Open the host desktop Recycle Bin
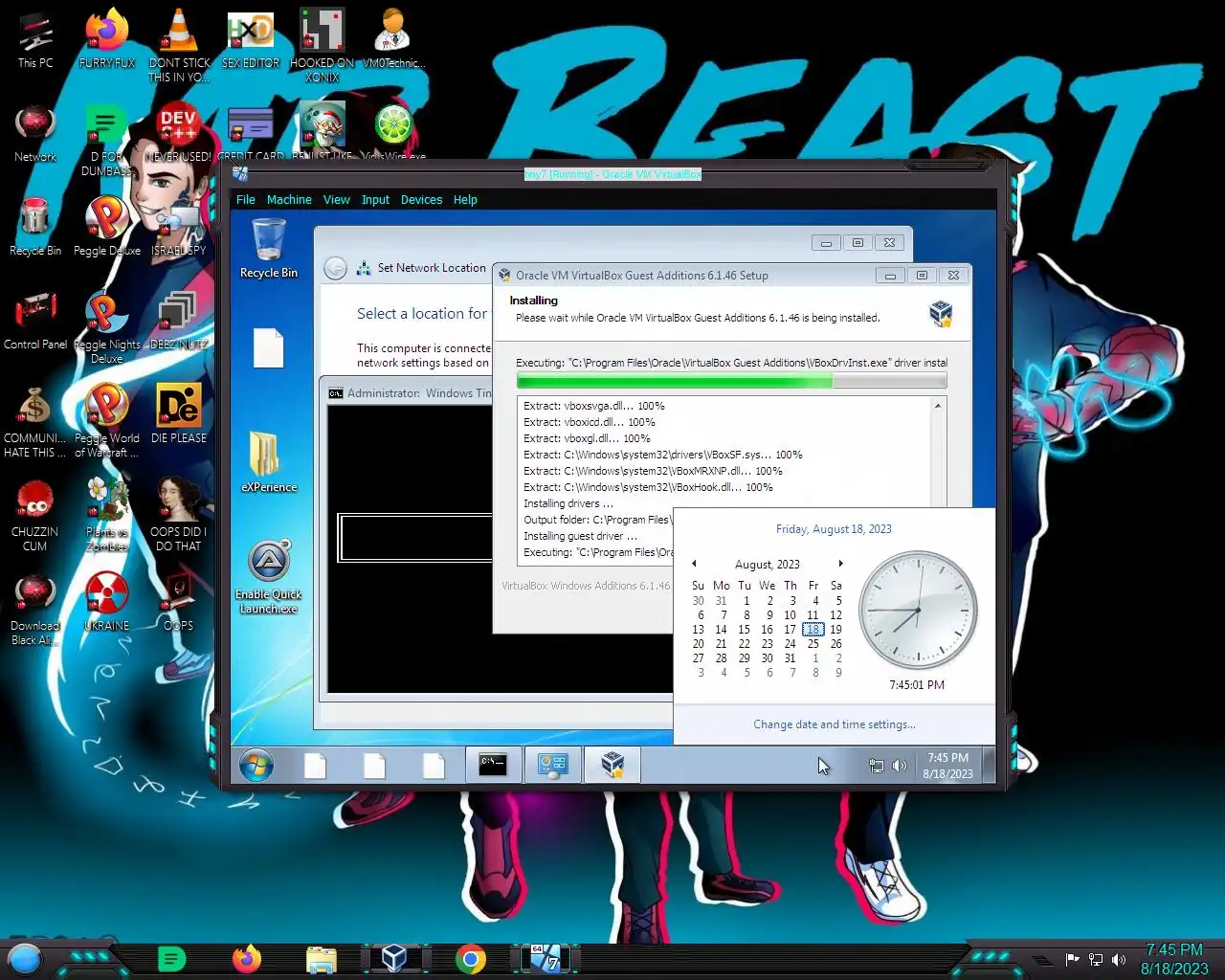The width and height of the screenshot is (1225, 980). pyautogui.click(x=35, y=227)
